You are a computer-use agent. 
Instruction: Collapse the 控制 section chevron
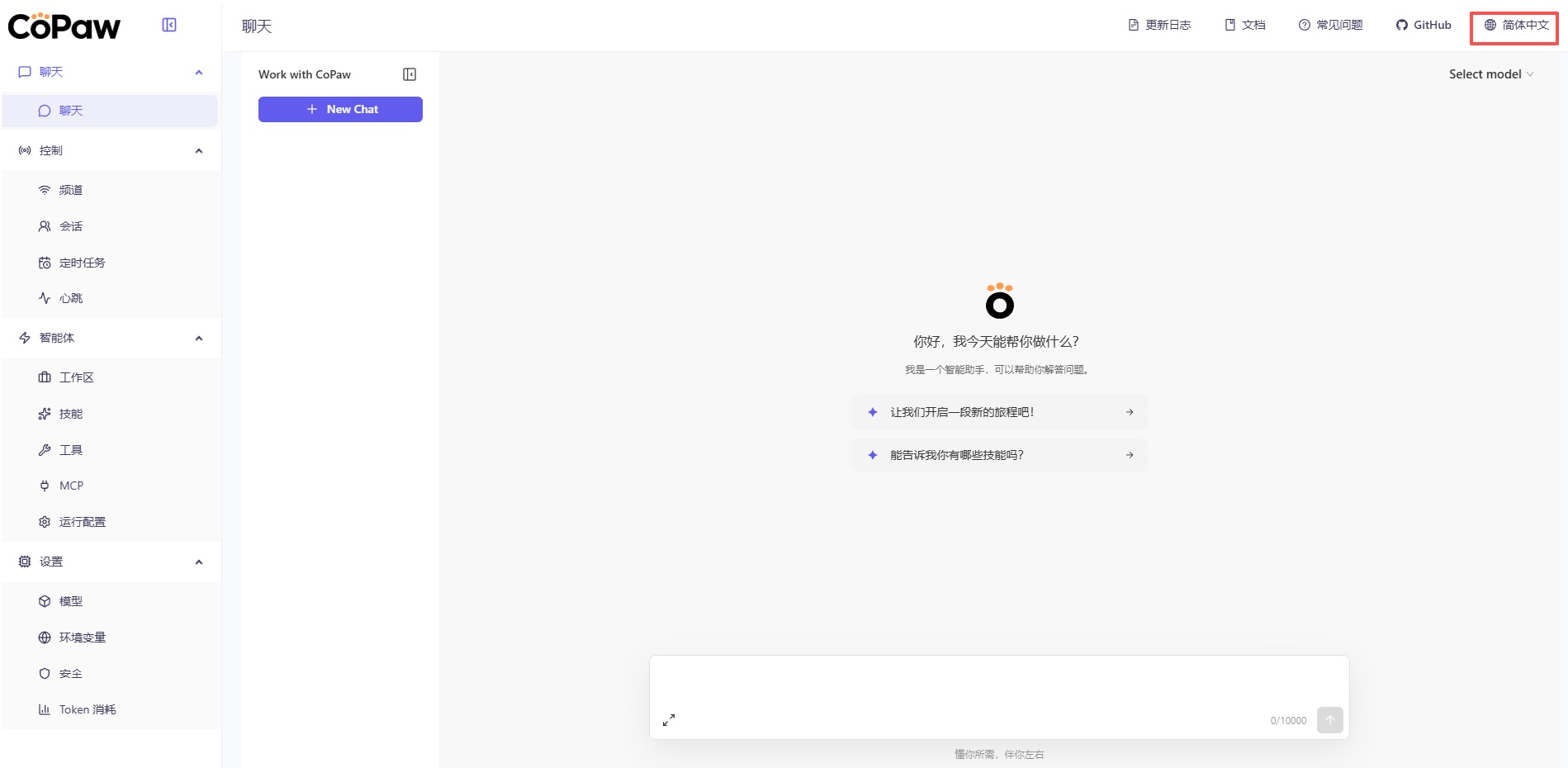point(199,150)
